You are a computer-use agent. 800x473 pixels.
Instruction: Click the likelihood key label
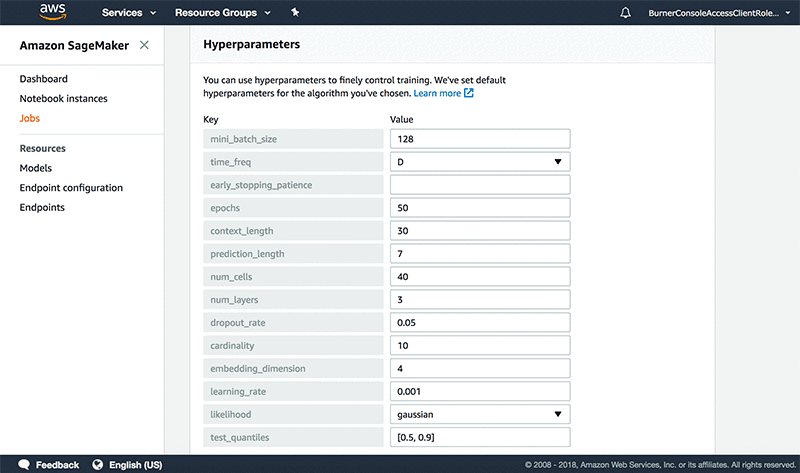[293, 414]
